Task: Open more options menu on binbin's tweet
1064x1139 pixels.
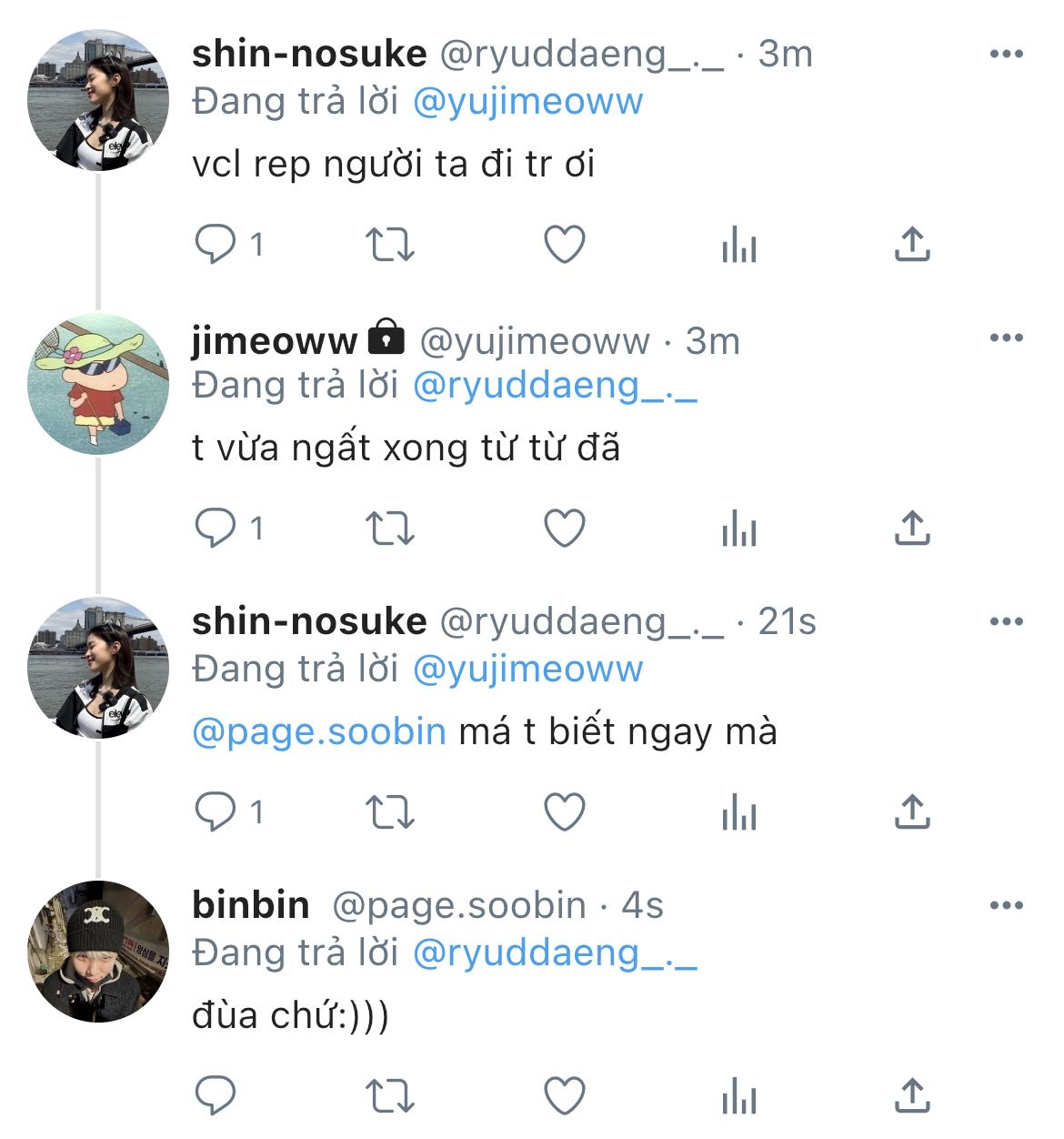Action: [1006, 906]
